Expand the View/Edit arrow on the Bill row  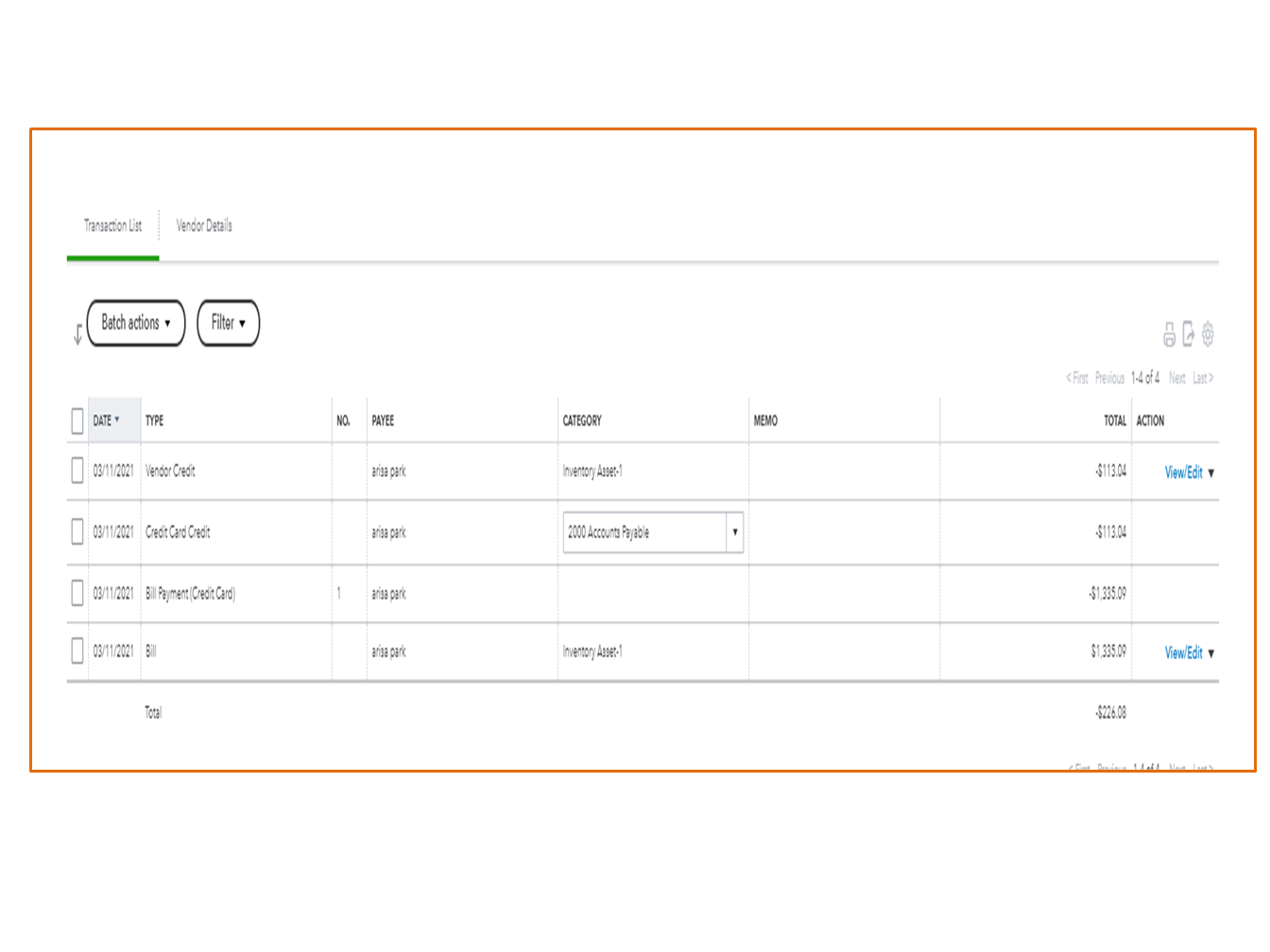pos(1212,652)
